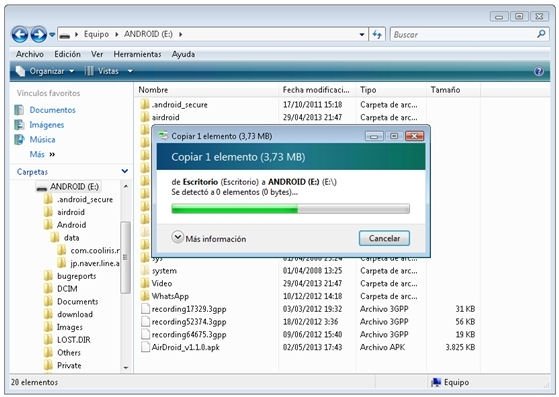Sort by Fecha modificación column header
559x397 pixels.
[x=316, y=90]
